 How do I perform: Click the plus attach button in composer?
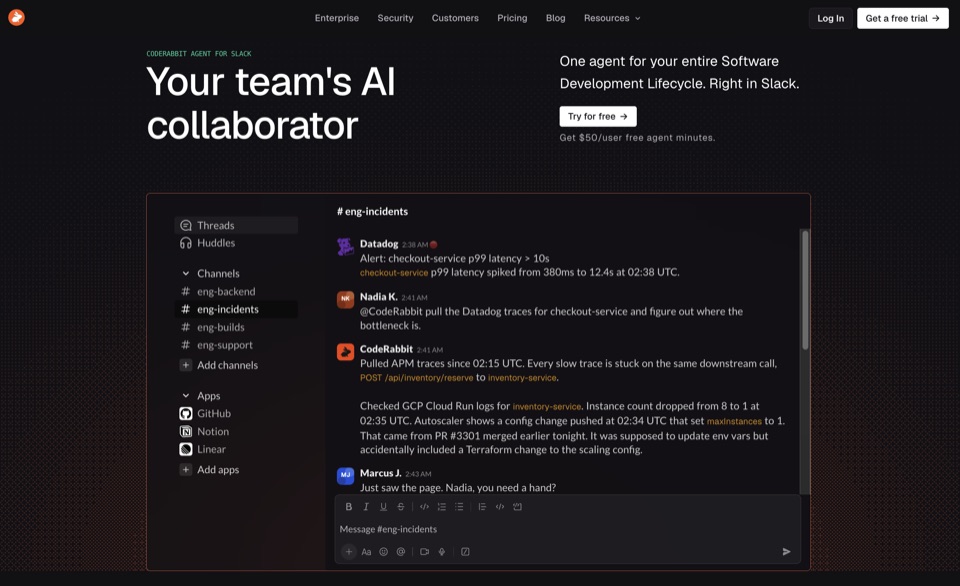tap(349, 552)
